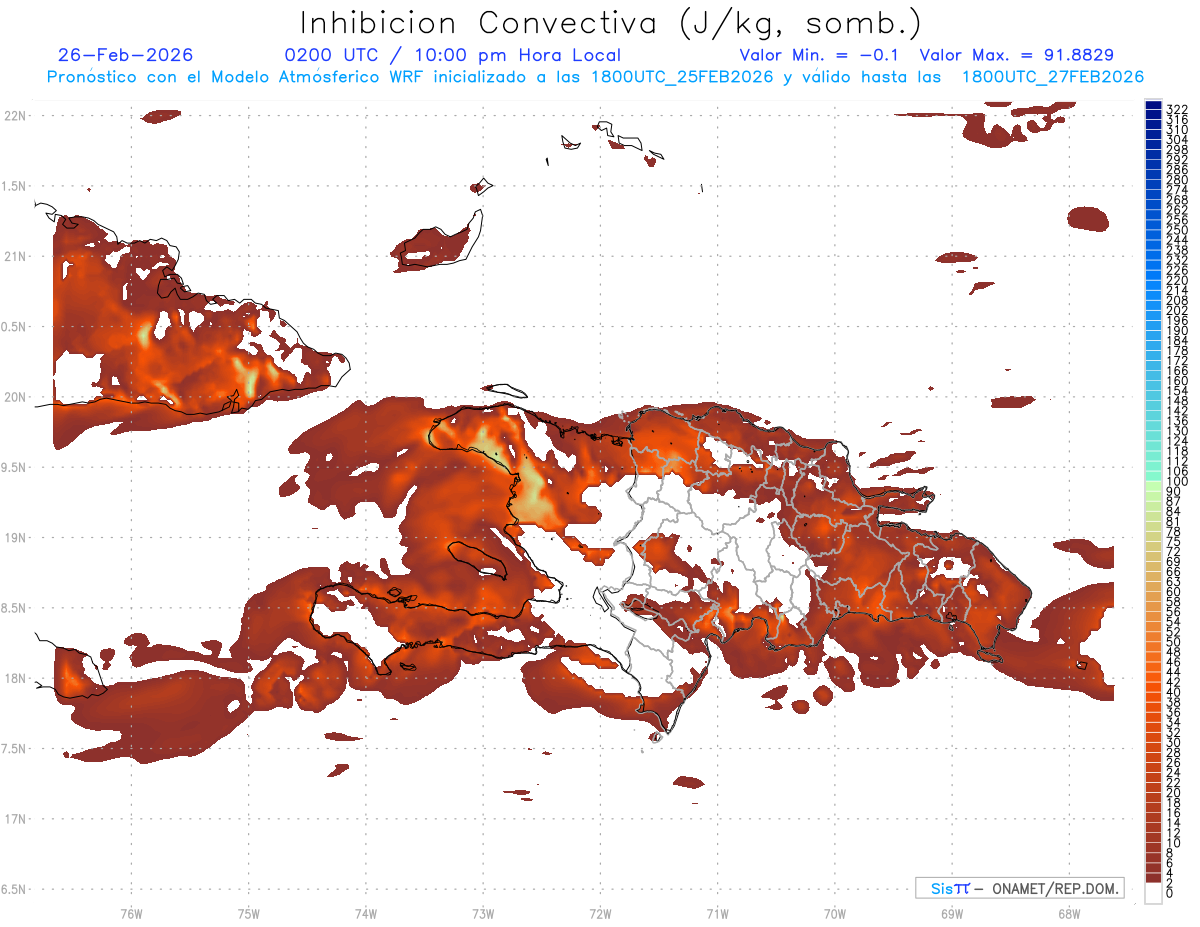Click the "70W" longitude label
Image resolution: width=1200 pixels, height=927 pixels.
(x=835, y=913)
